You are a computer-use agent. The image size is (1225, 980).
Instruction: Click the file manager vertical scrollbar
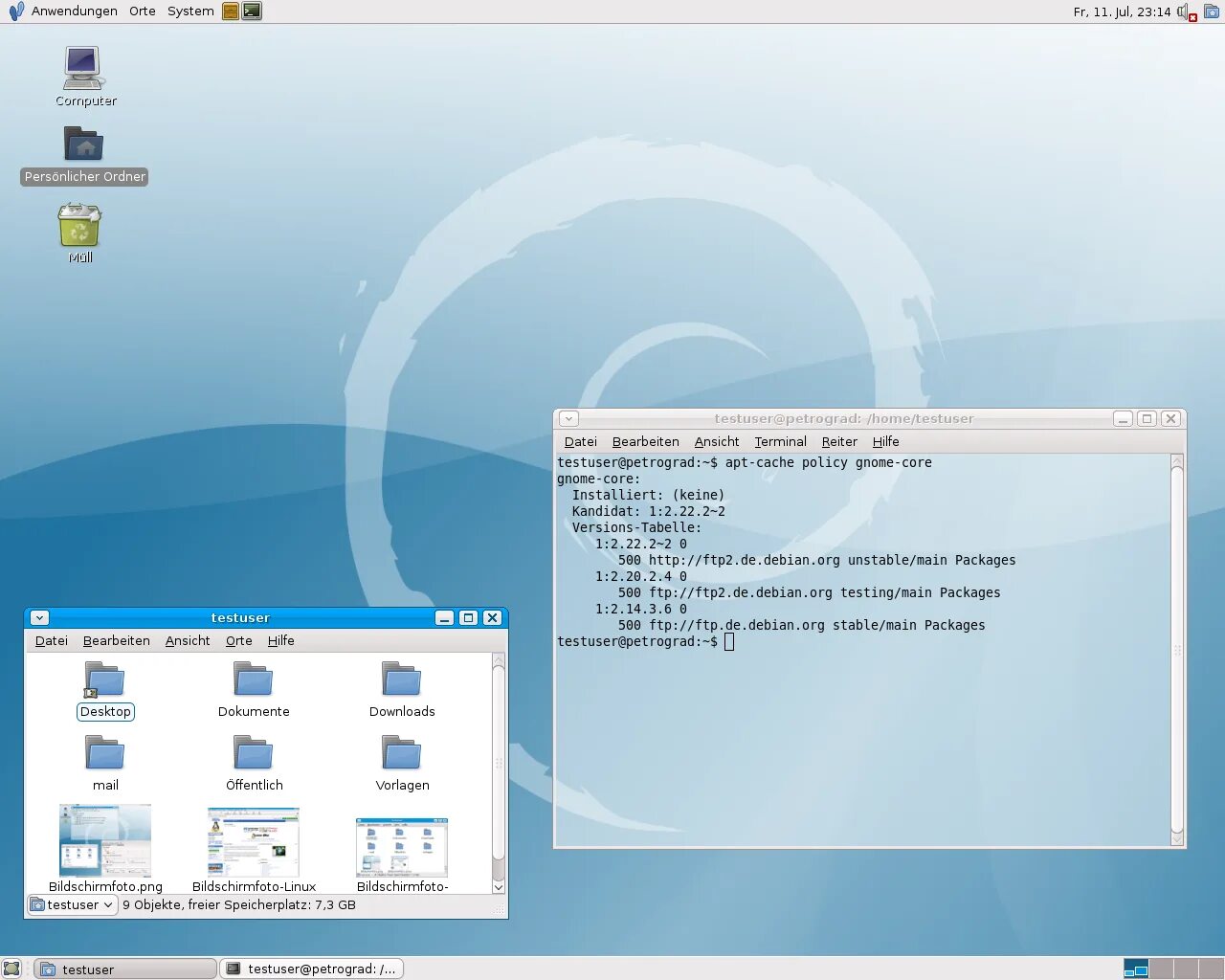(x=498, y=773)
